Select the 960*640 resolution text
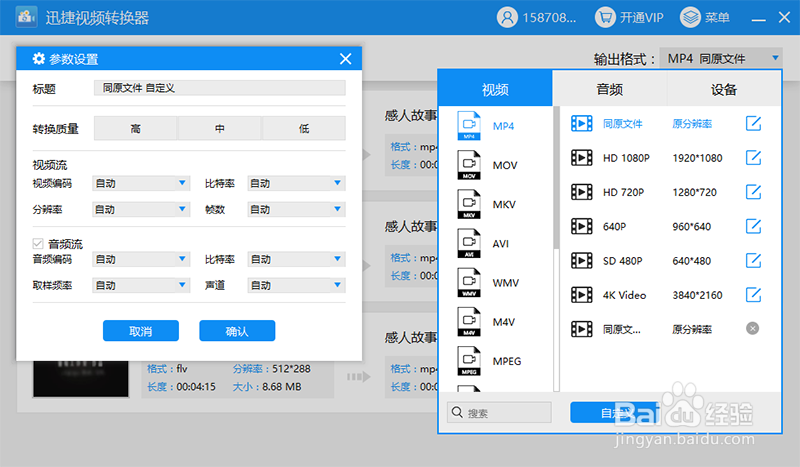 pos(692,227)
